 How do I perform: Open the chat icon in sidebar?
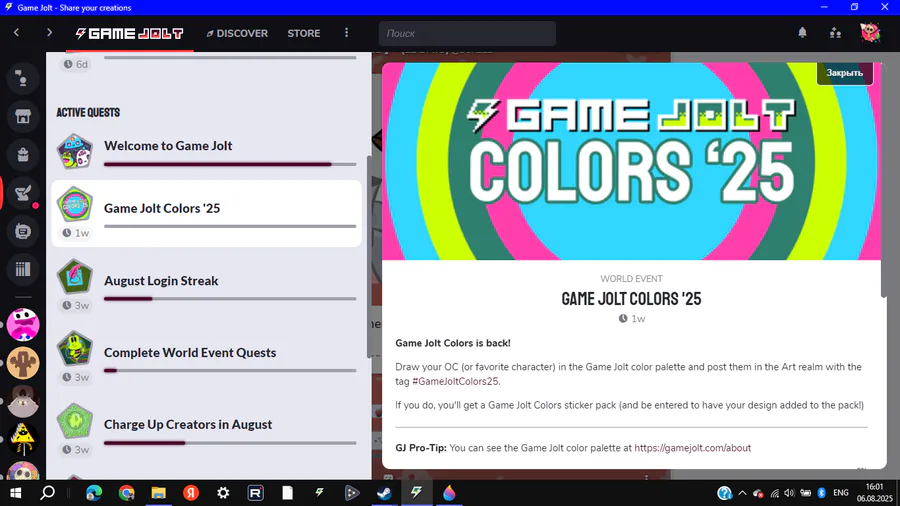[23, 78]
